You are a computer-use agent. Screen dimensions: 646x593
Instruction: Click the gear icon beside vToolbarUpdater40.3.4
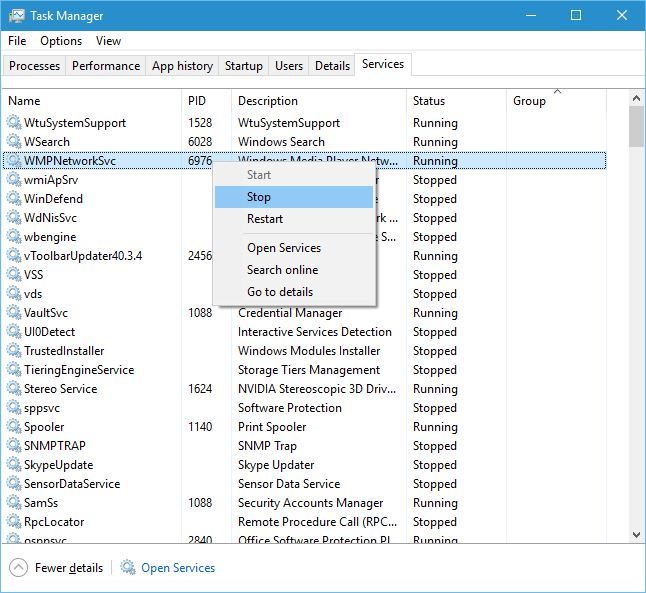click(14, 255)
